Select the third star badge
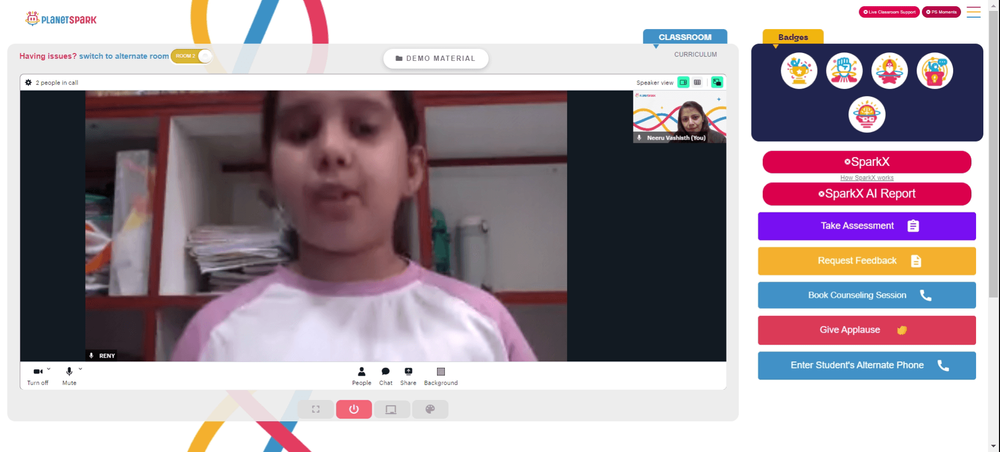This screenshot has width=1000, height=452. point(890,71)
